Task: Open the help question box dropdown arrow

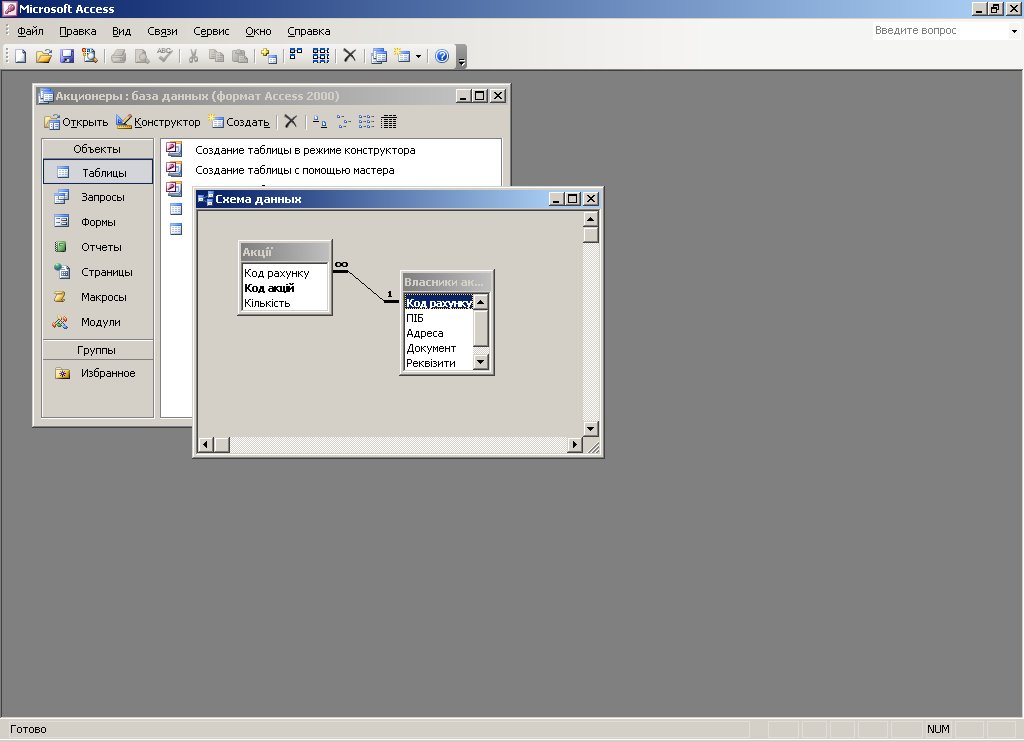Action: pos(1014,31)
